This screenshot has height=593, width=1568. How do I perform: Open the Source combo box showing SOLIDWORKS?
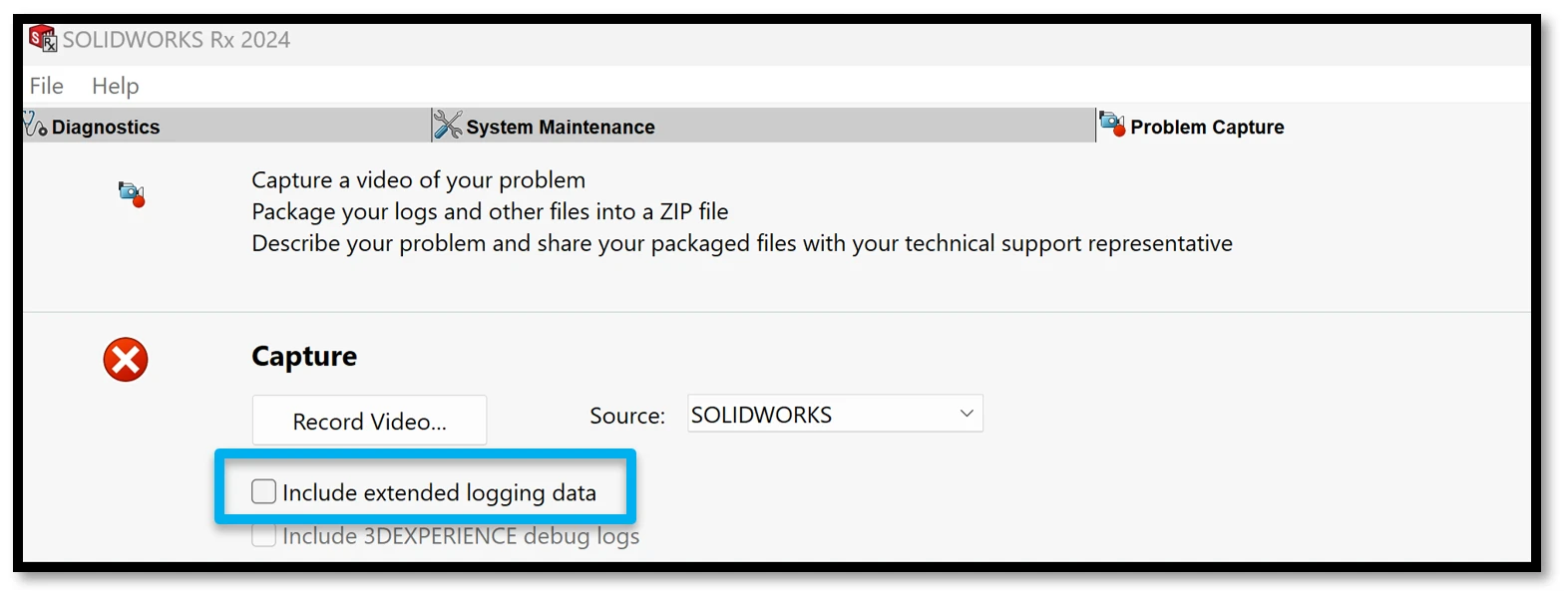pyautogui.click(x=818, y=415)
